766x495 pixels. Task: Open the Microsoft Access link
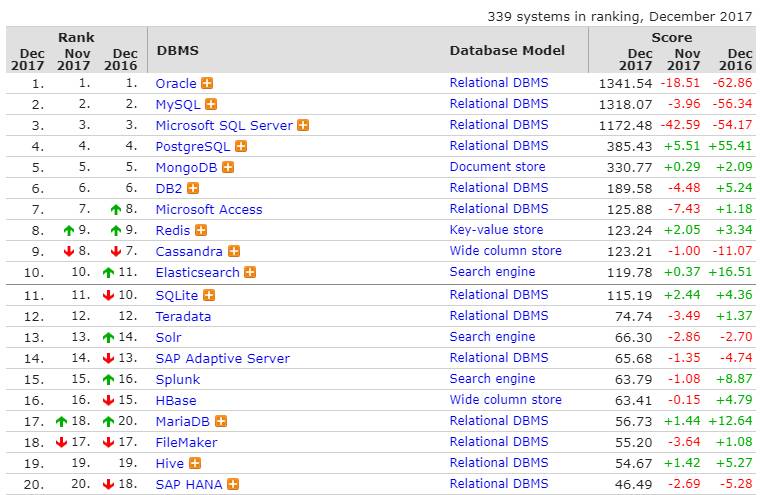click(209, 209)
